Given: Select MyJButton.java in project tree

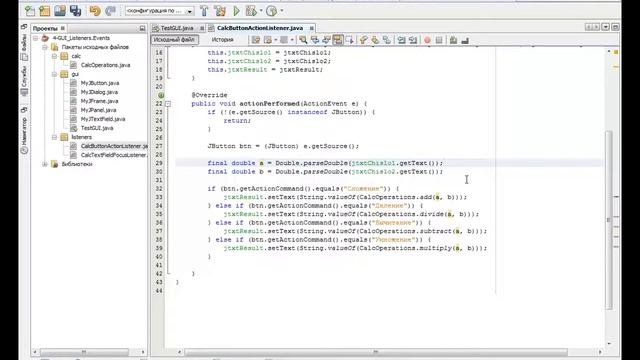Looking at the screenshot, I should click(x=100, y=83).
